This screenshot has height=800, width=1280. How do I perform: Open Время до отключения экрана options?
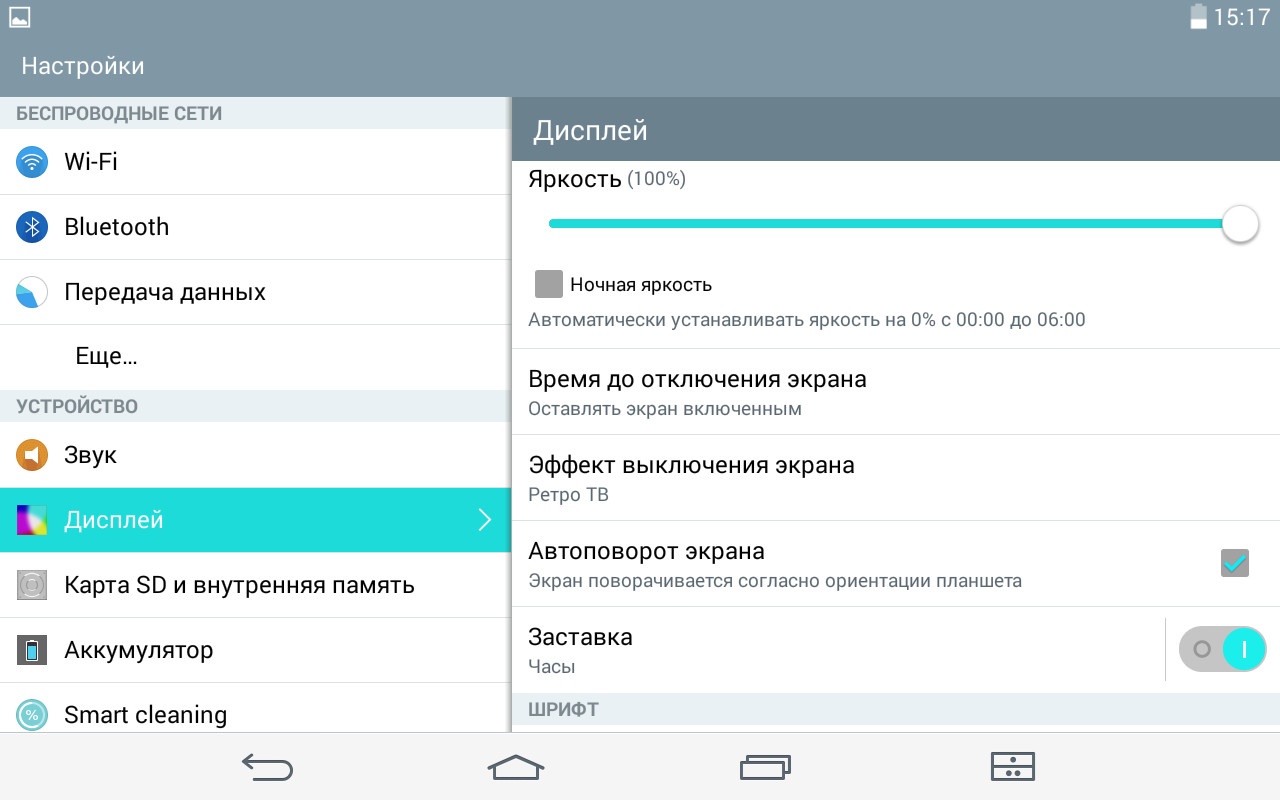coord(697,392)
